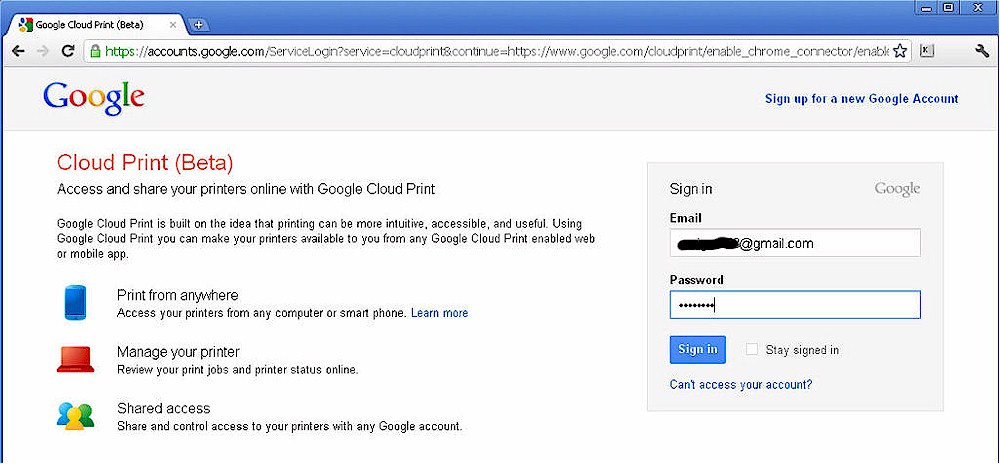Click the Password input field
Viewport: 1000px width, 464px height.
click(795, 305)
